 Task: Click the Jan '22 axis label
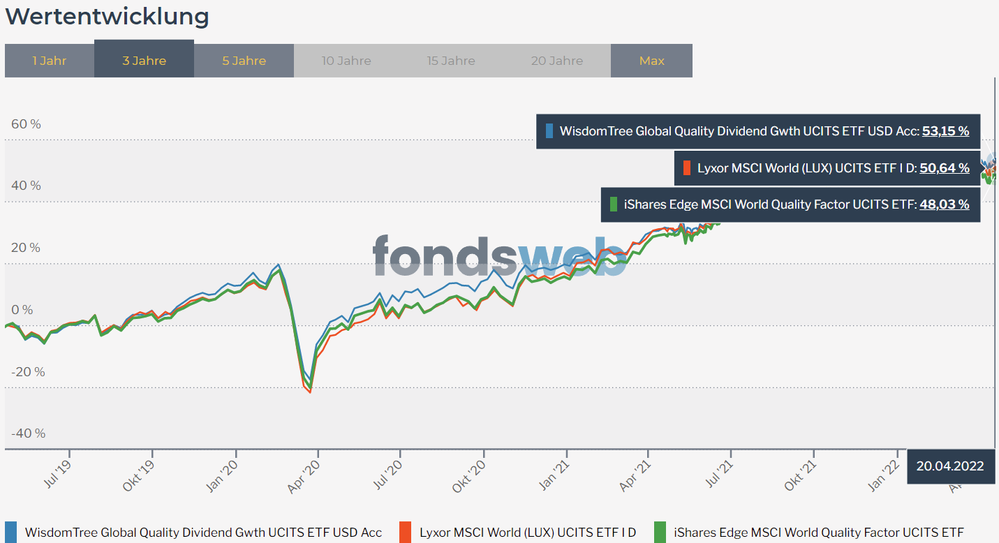pyautogui.click(x=884, y=476)
